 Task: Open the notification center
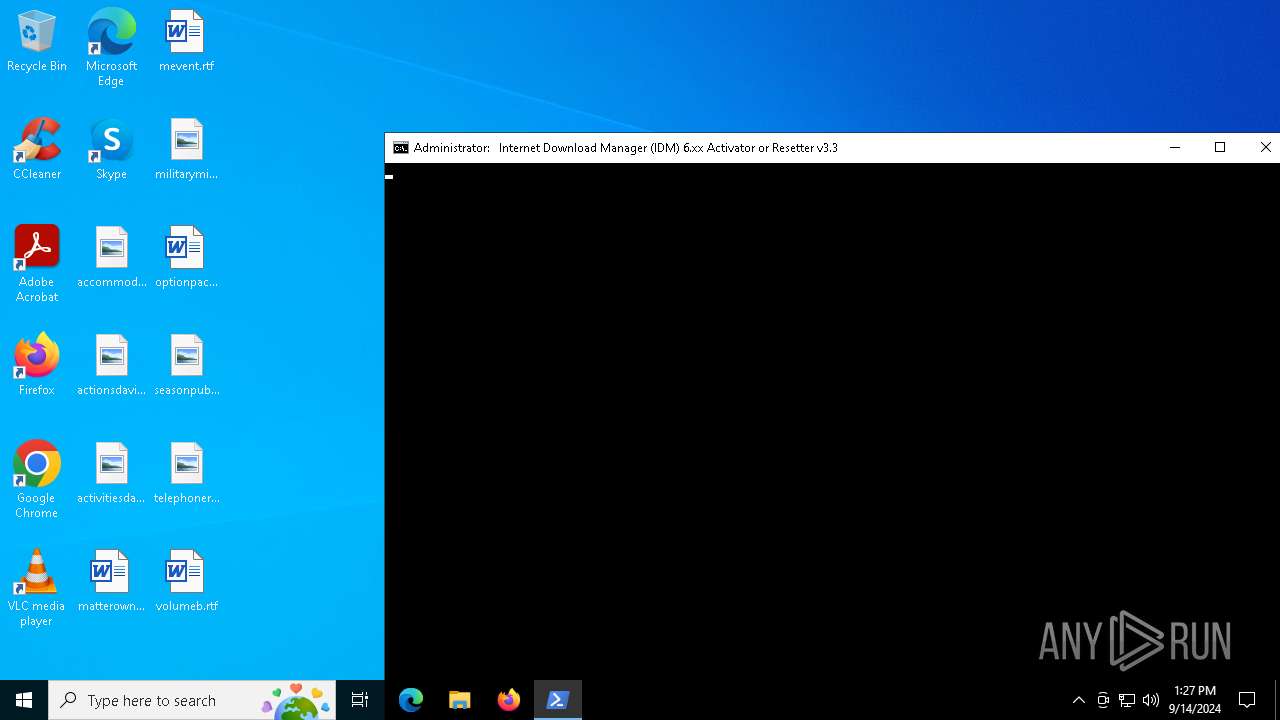1247,700
